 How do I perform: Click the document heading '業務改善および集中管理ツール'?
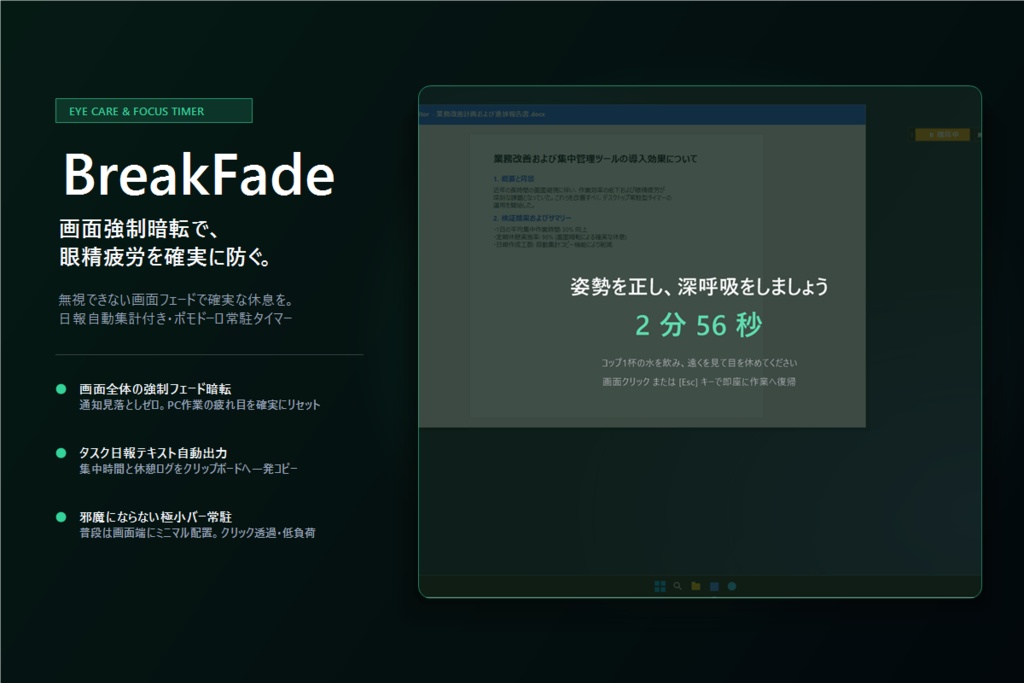[x=596, y=159]
